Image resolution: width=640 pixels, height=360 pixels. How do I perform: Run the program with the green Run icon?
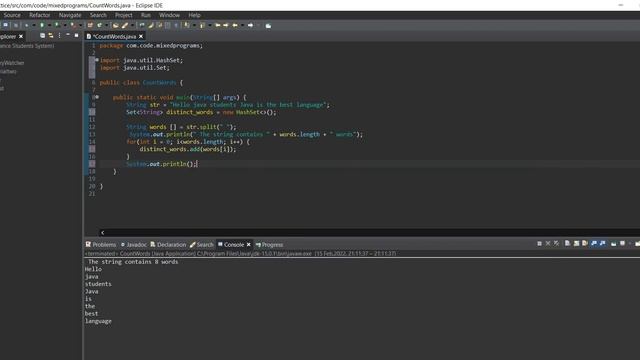tap(42, 25)
